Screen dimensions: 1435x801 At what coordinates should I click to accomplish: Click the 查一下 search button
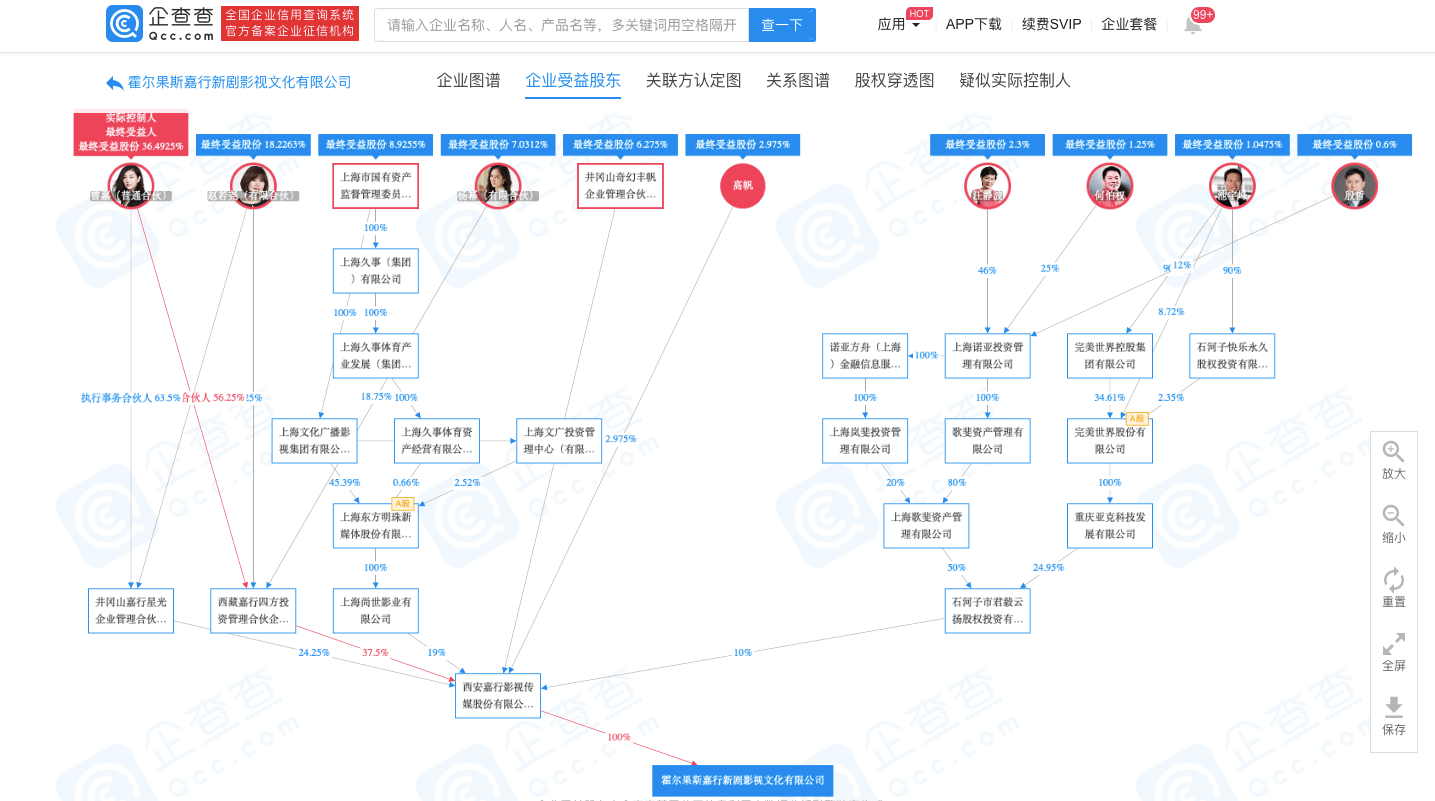point(782,25)
